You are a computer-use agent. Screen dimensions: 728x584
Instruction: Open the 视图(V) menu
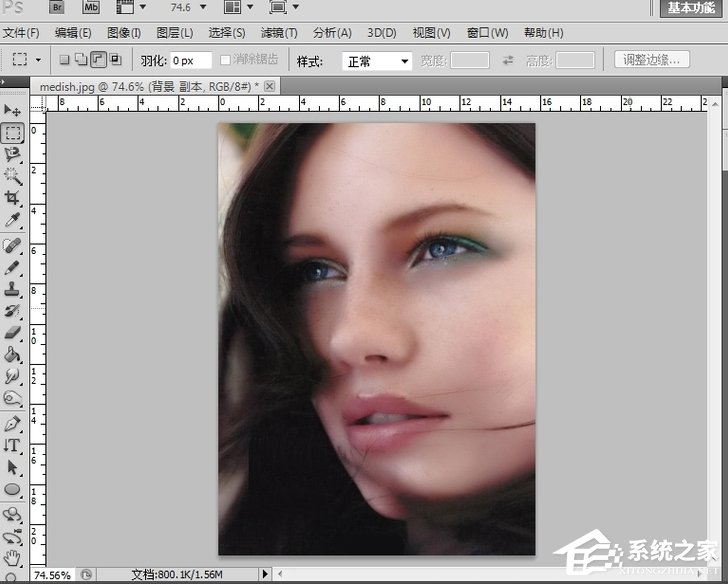coord(431,33)
